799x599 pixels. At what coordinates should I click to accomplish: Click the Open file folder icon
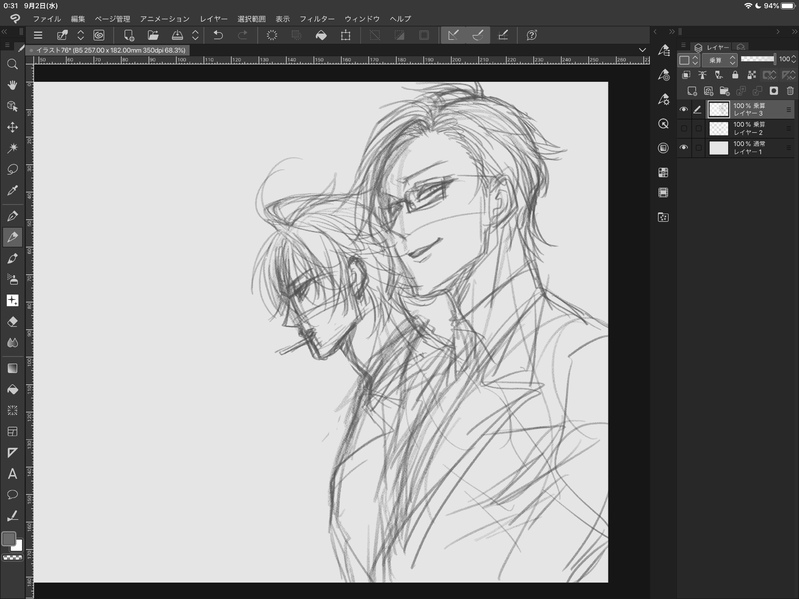(153, 35)
